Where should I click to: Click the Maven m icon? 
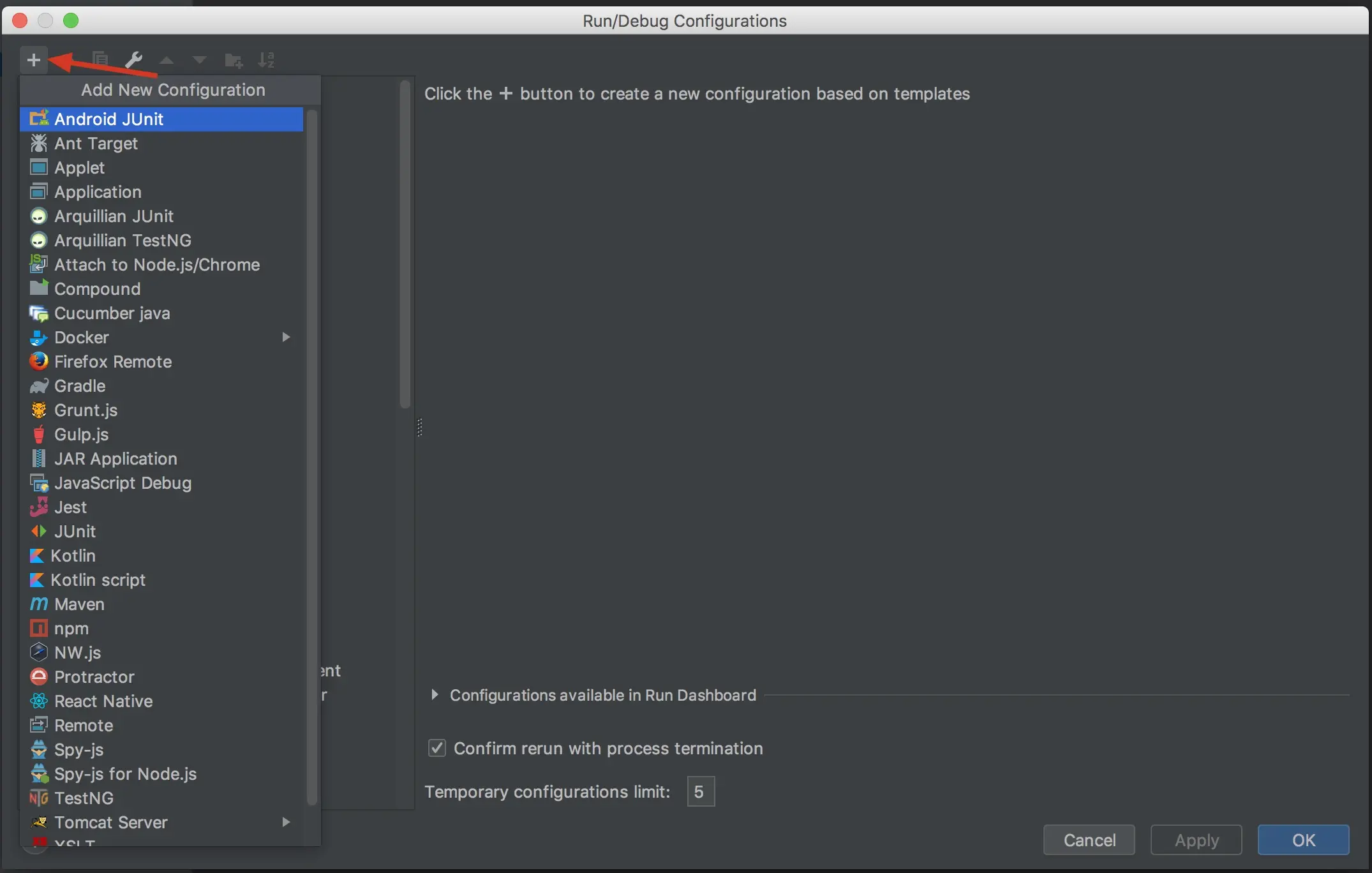(38, 604)
